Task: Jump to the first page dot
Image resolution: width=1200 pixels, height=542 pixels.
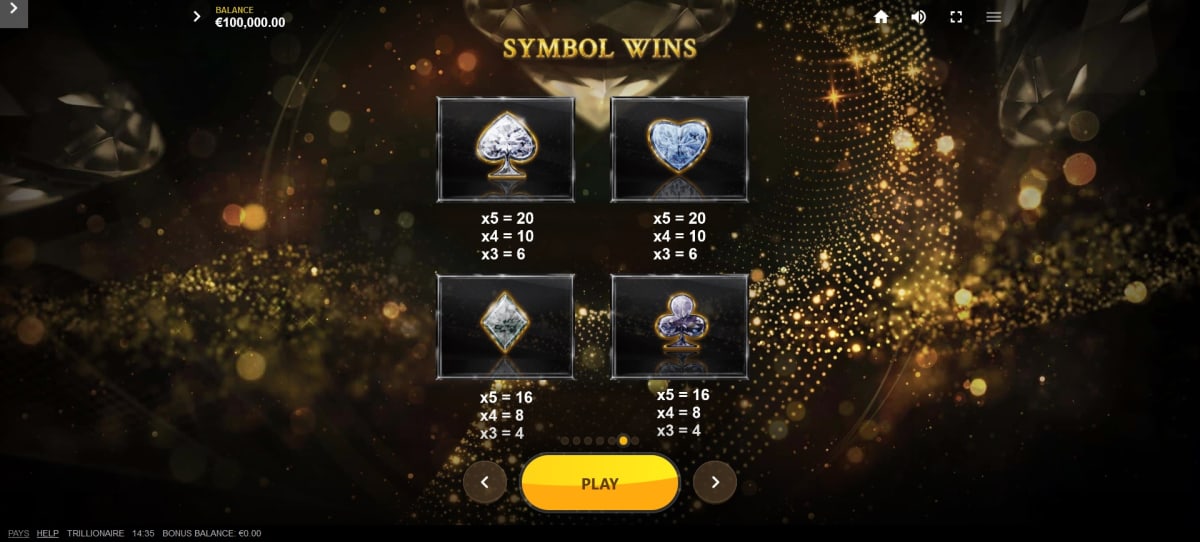Action: tap(565, 440)
